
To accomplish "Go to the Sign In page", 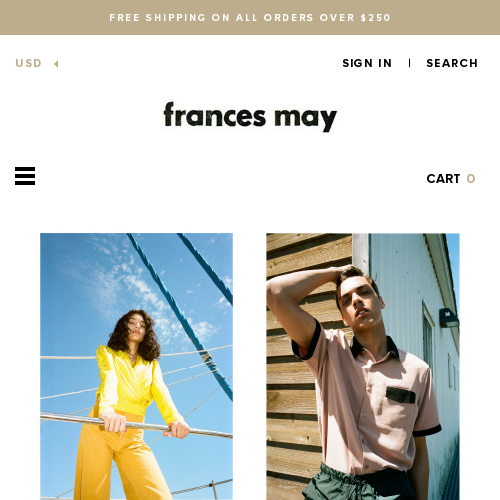I will tap(367, 63).
